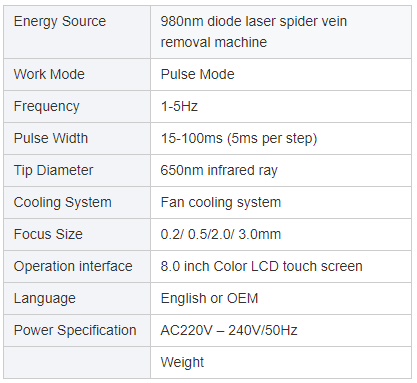Click the Frequency row label
This screenshot has width=417, height=383.
coord(47,106)
